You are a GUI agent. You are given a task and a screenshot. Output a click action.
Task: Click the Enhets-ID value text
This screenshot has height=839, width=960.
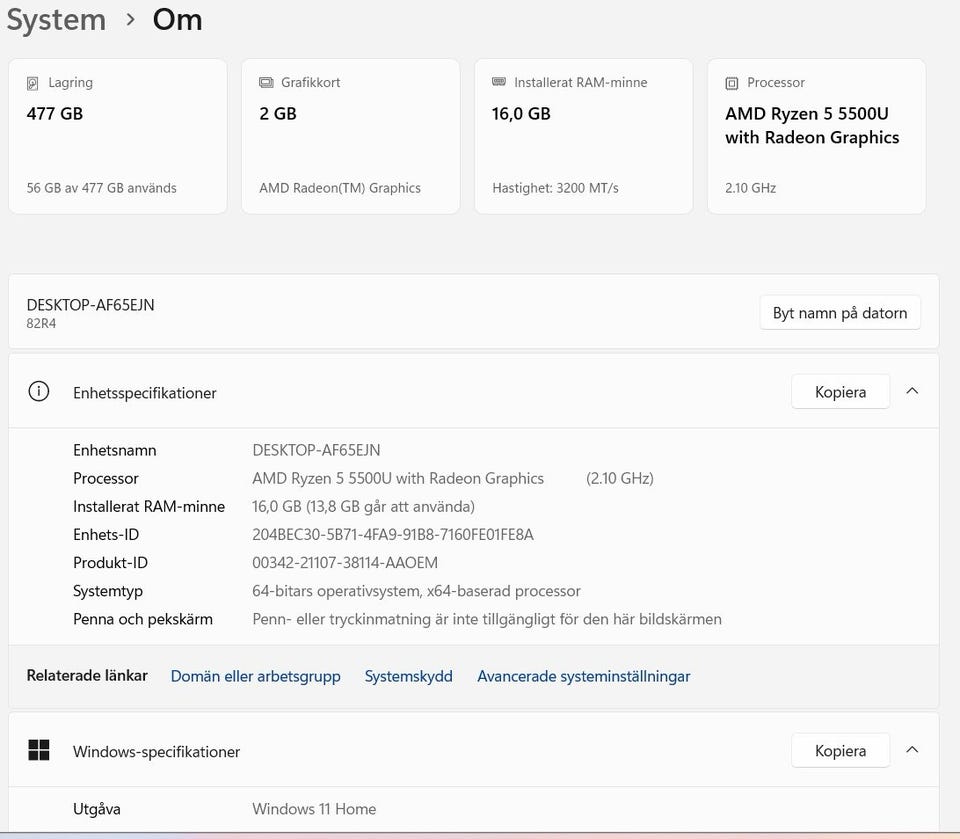tap(392, 535)
